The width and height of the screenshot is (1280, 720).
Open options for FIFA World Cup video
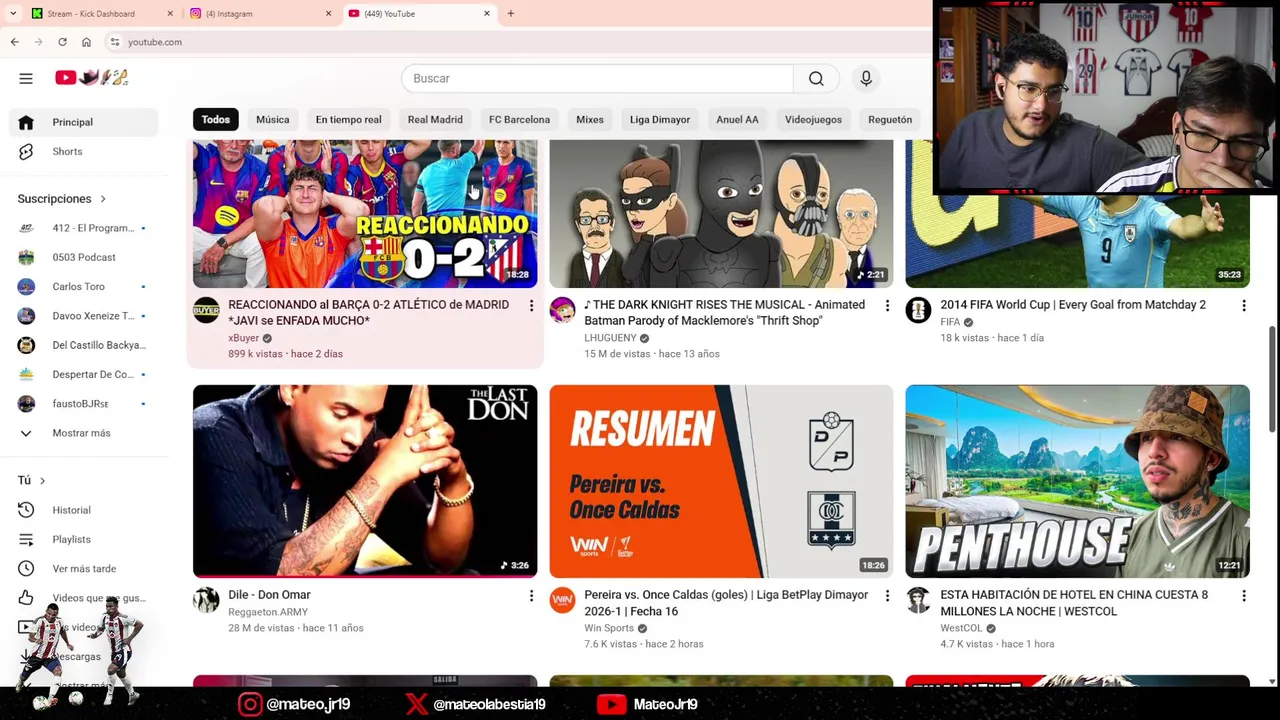(x=1244, y=306)
